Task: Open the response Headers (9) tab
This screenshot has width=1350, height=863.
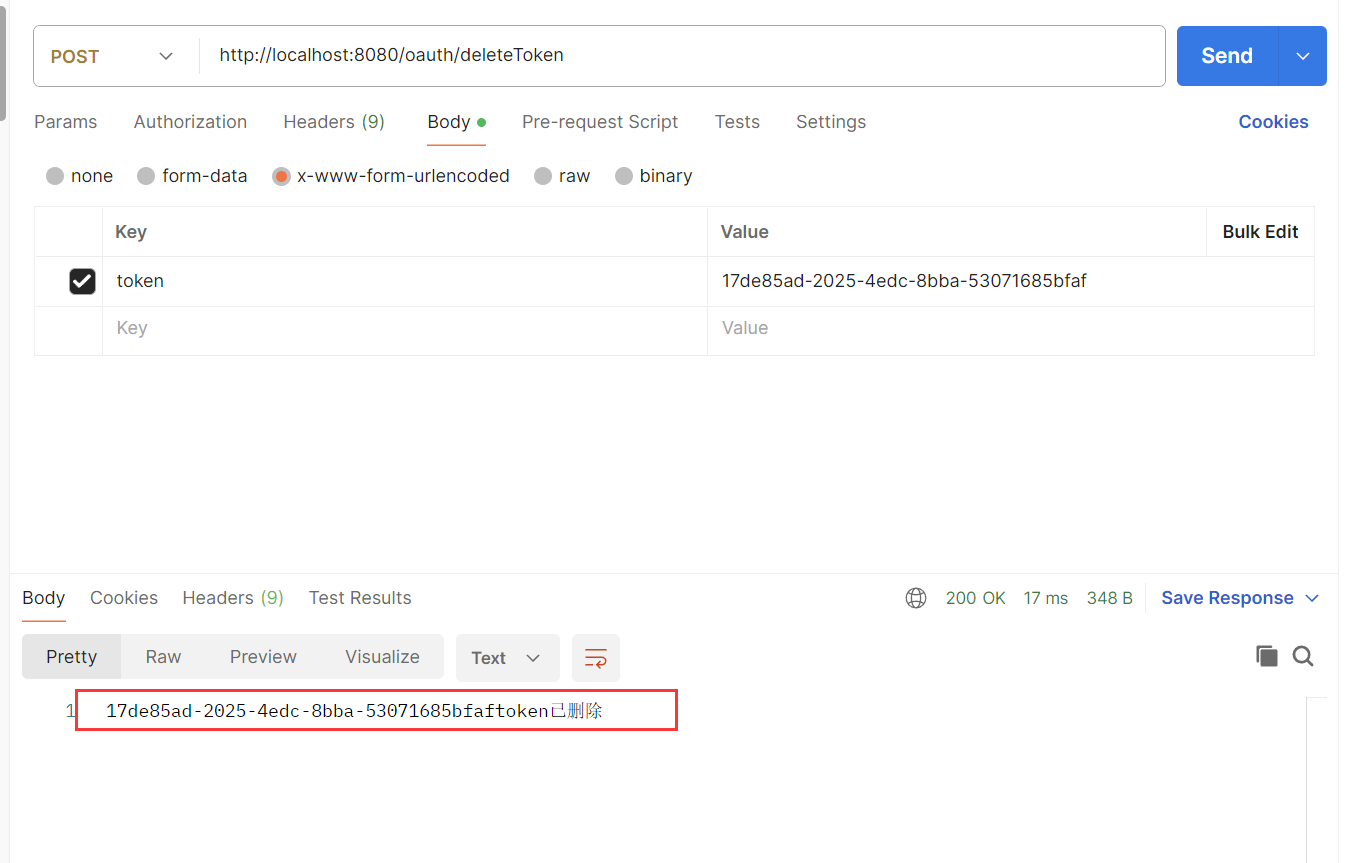Action: click(233, 598)
